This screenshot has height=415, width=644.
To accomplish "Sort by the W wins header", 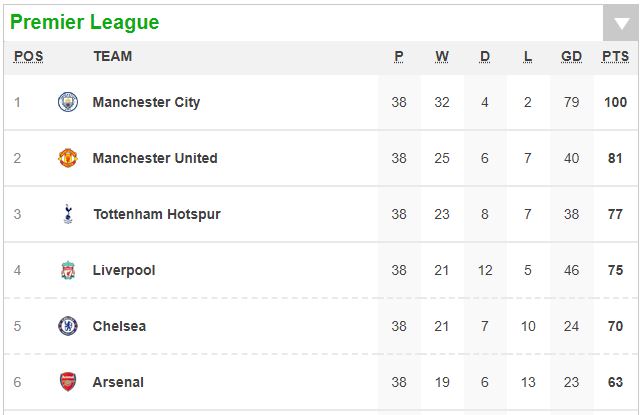I will click(442, 57).
